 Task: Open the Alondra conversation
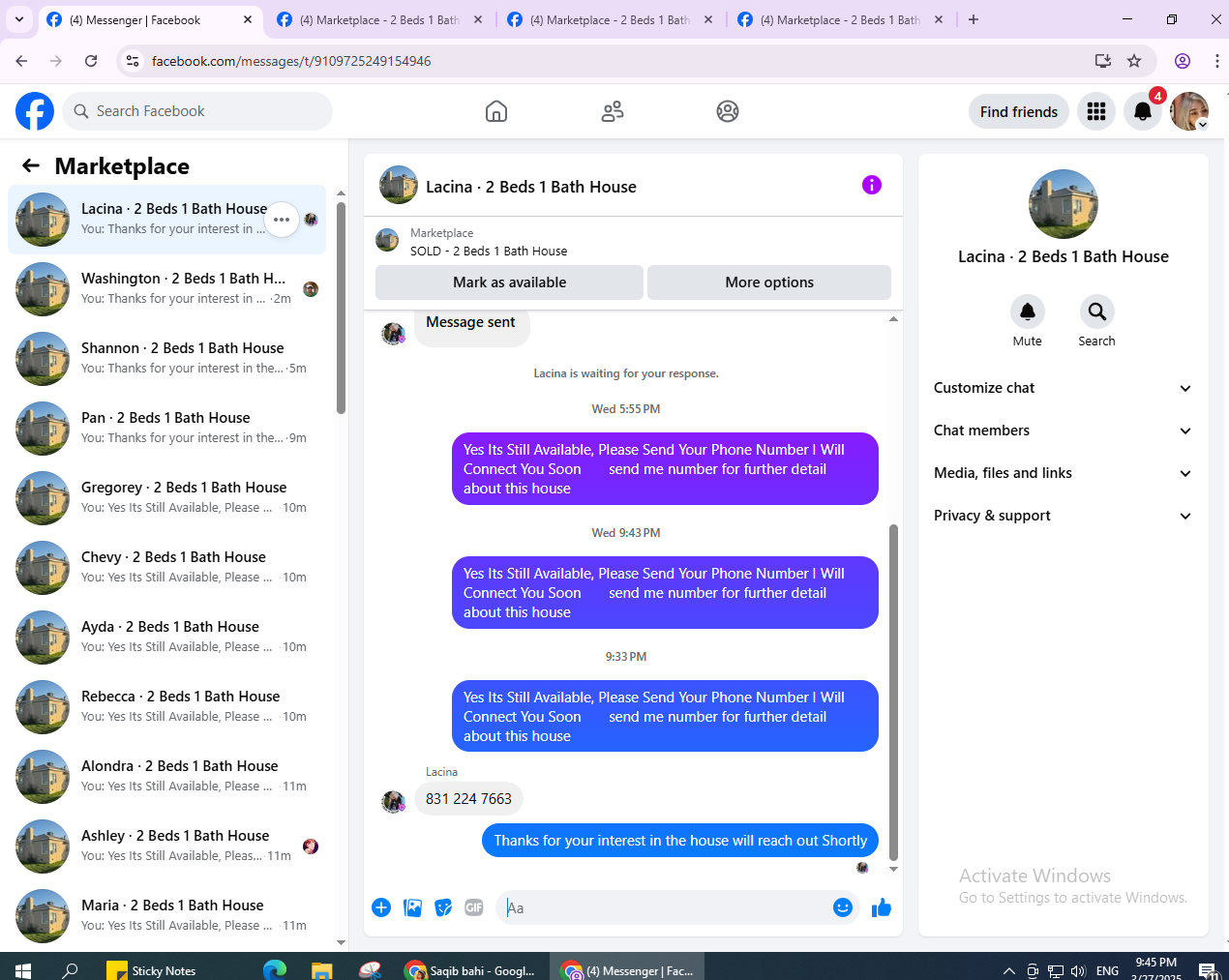tap(167, 777)
